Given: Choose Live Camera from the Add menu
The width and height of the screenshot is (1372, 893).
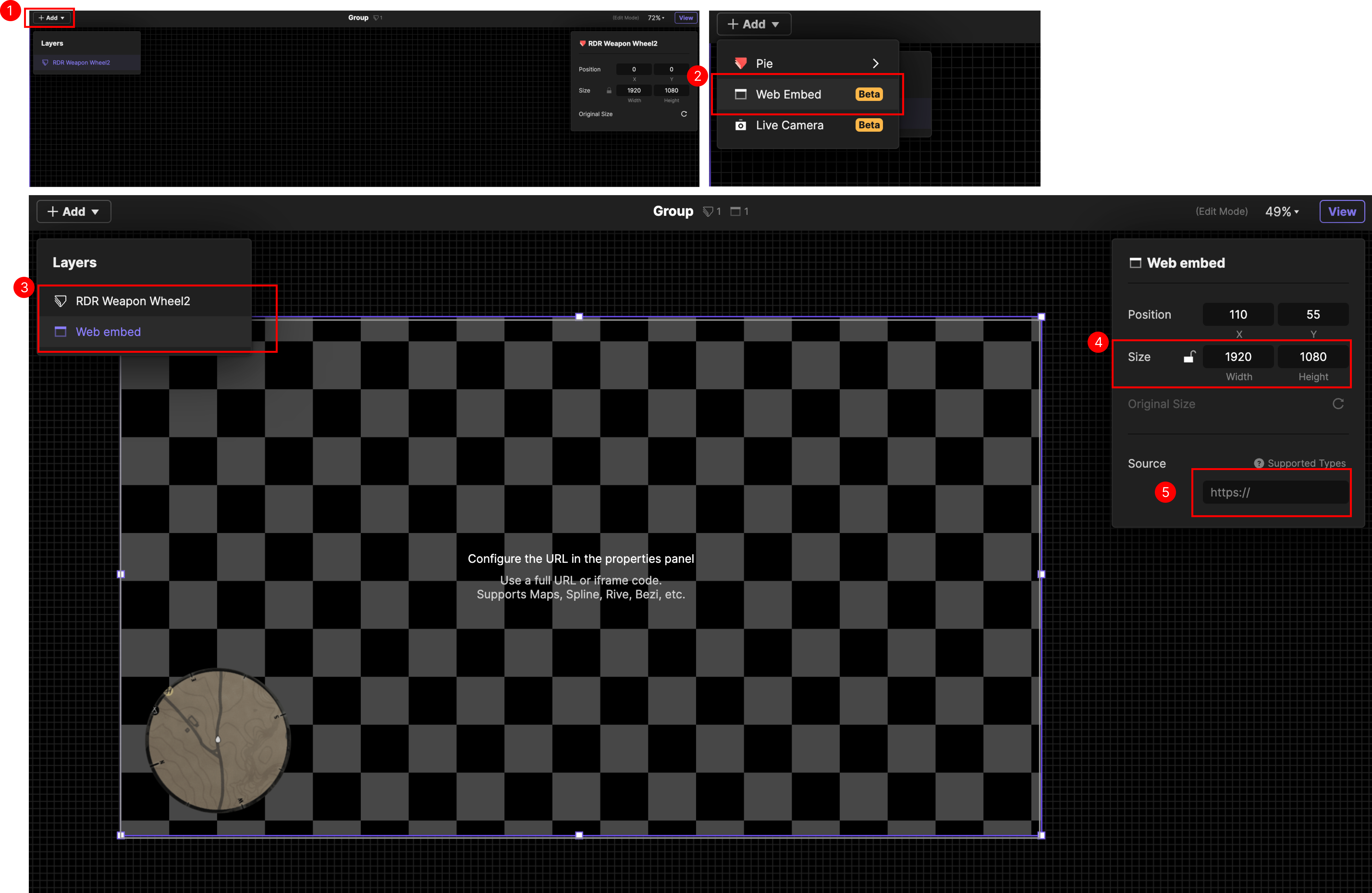Looking at the screenshot, I should pyautogui.click(x=808, y=125).
